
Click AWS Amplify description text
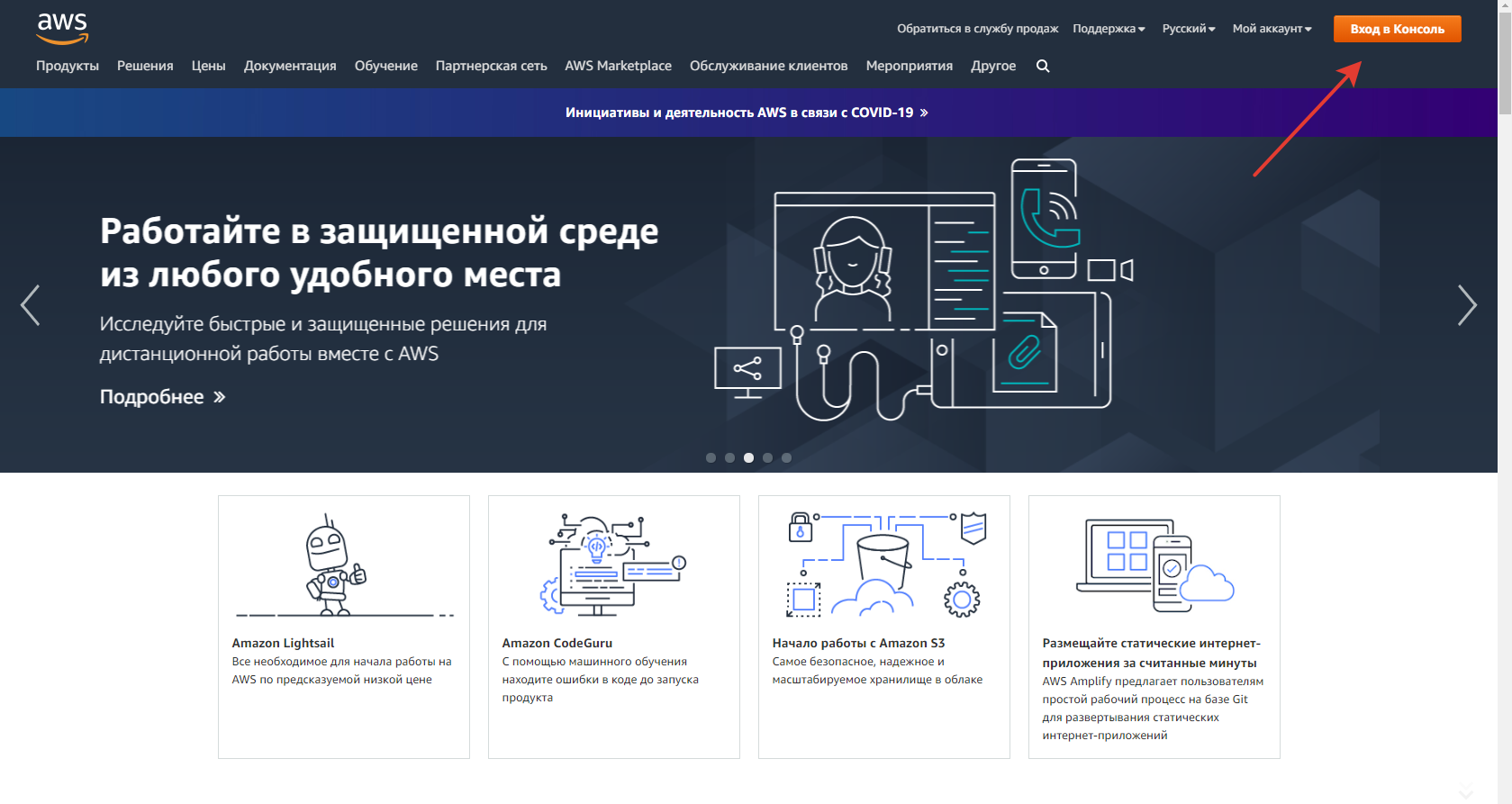pos(1153,709)
